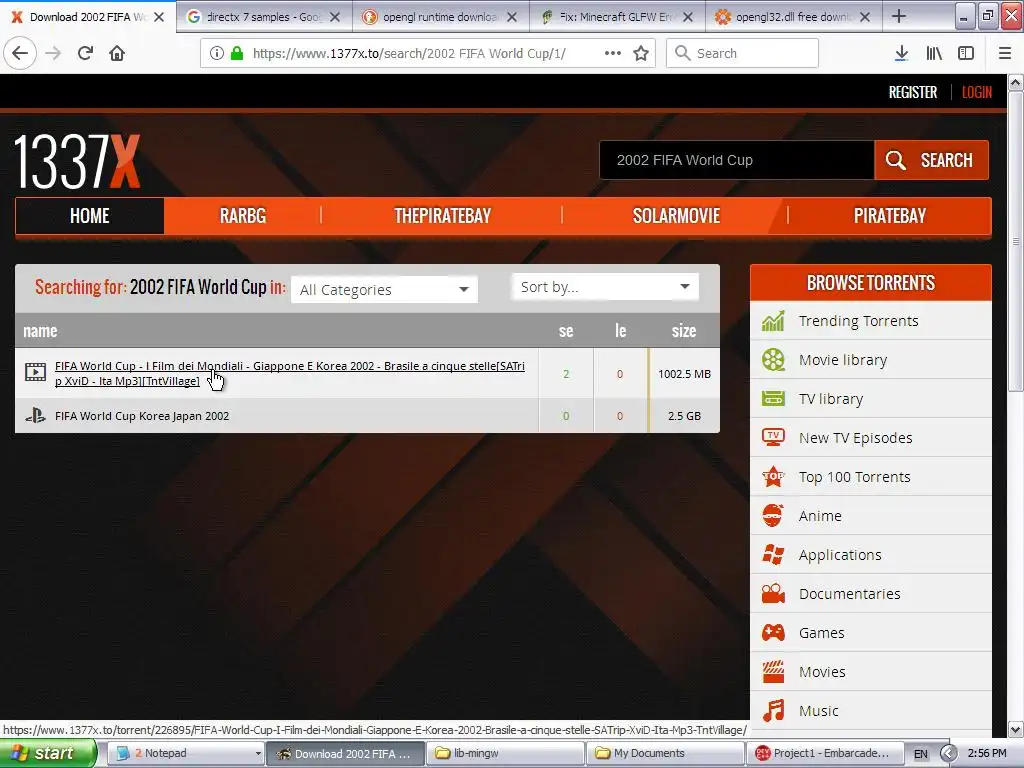Switch to My Documents taskbar window
Screen dimensions: 1024x768
point(667,753)
